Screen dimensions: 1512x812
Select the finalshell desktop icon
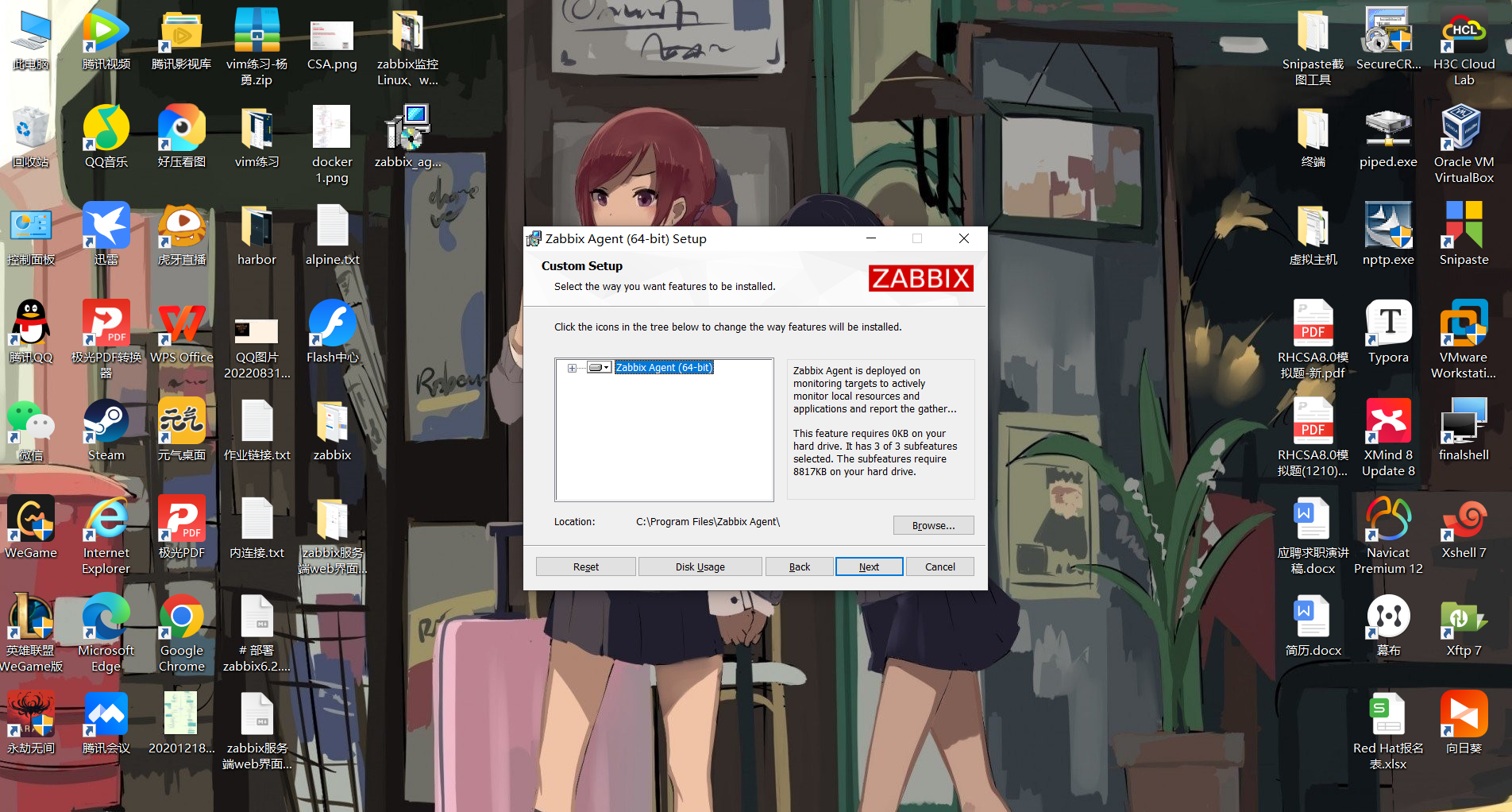tap(1464, 431)
